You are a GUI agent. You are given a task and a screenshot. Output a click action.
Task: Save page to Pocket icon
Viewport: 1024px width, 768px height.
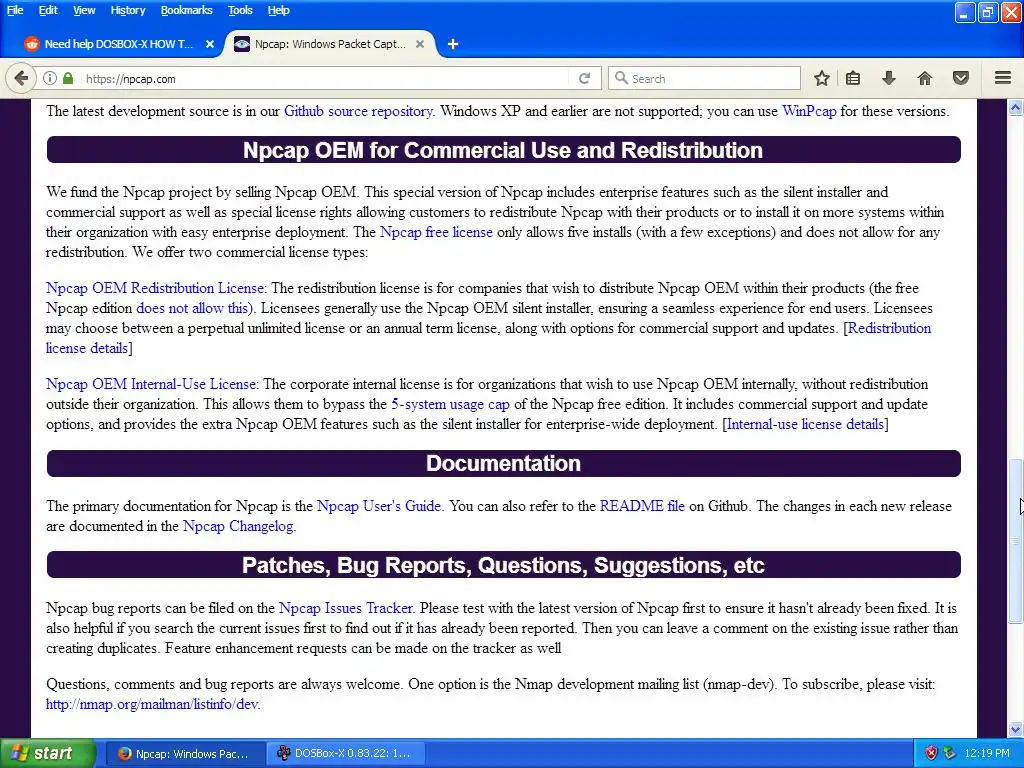point(961,78)
